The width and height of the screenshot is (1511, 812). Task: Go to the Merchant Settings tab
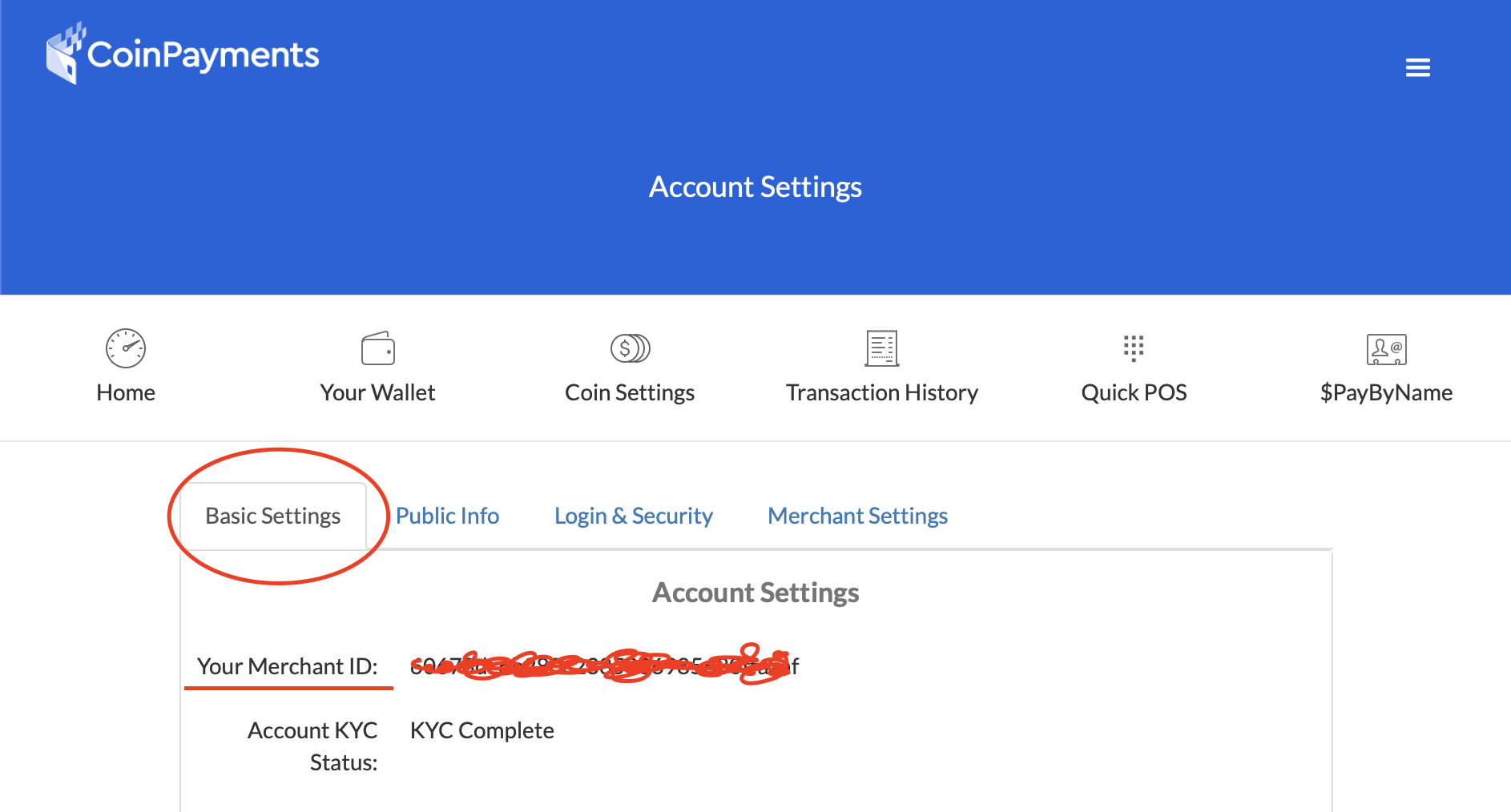[857, 516]
